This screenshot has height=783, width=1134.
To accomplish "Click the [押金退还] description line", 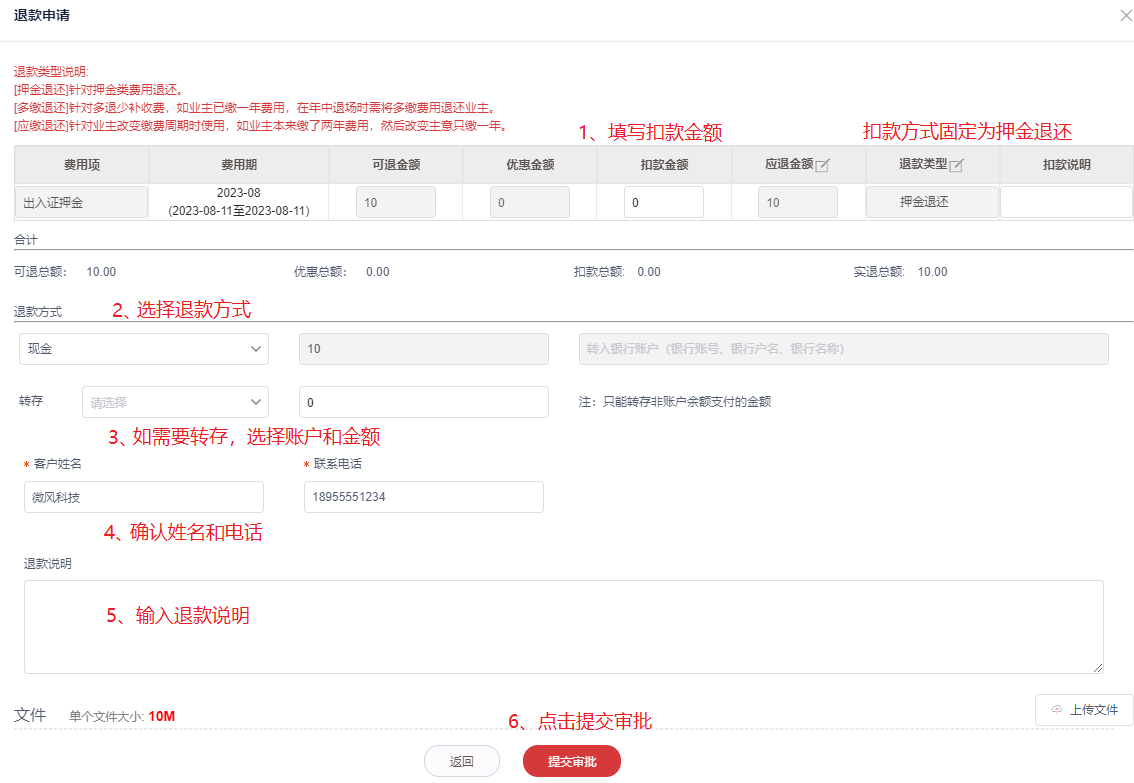I will coord(100,90).
